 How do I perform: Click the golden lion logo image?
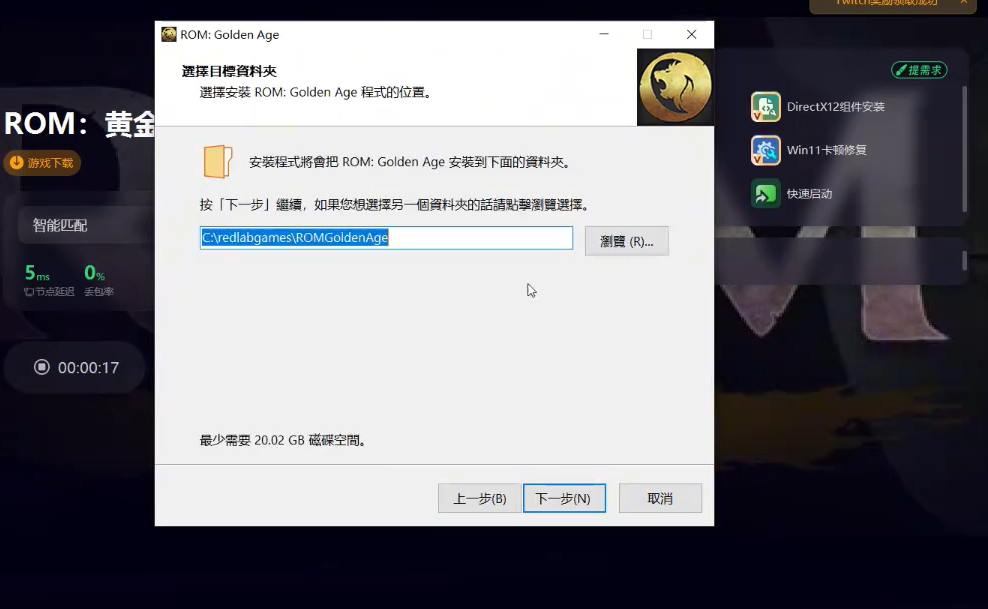tap(675, 87)
